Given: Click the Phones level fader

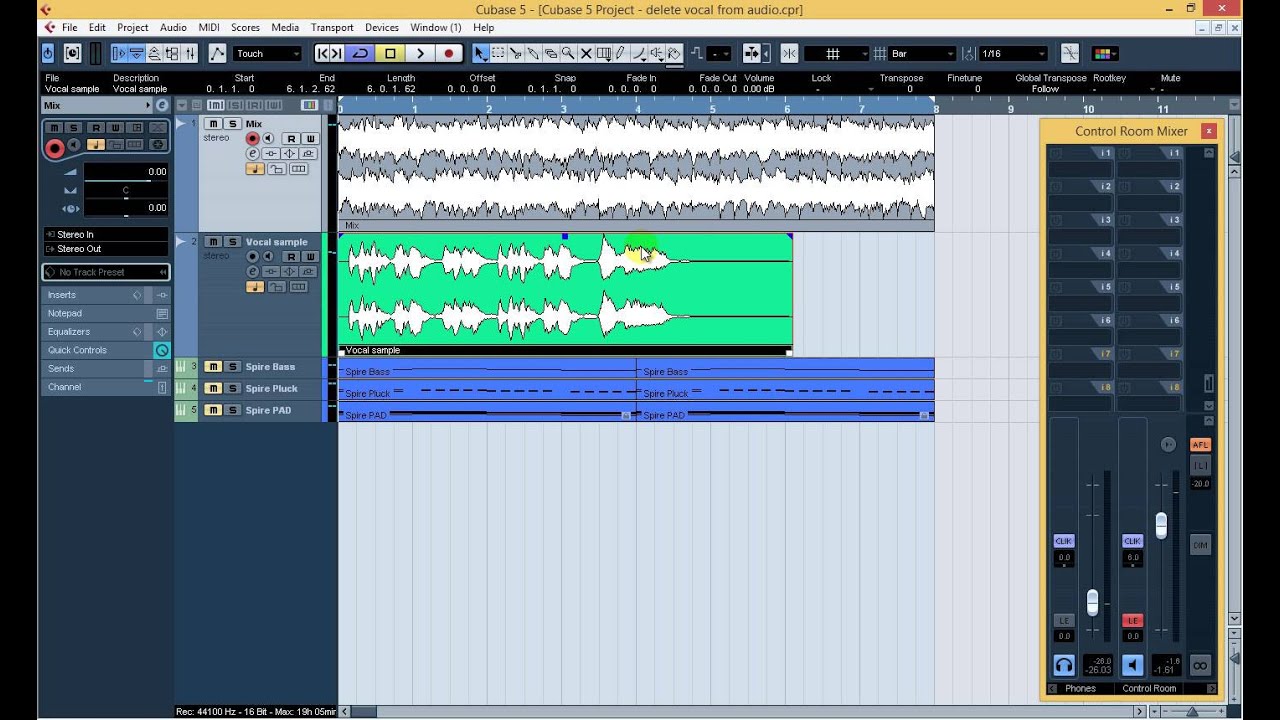Looking at the screenshot, I should click(x=1092, y=603).
